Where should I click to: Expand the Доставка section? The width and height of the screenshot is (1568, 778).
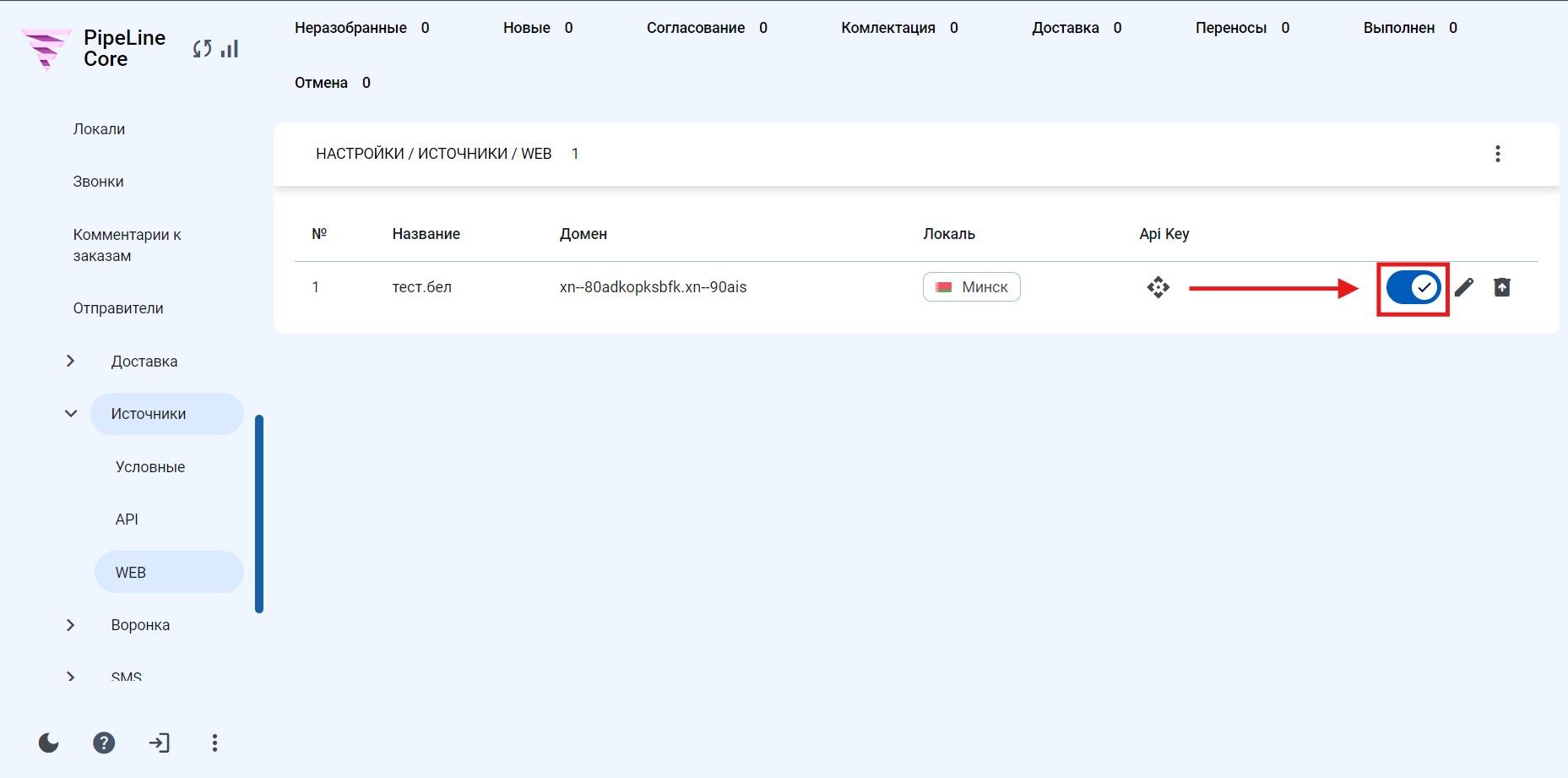pyautogui.click(x=71, y=362)
